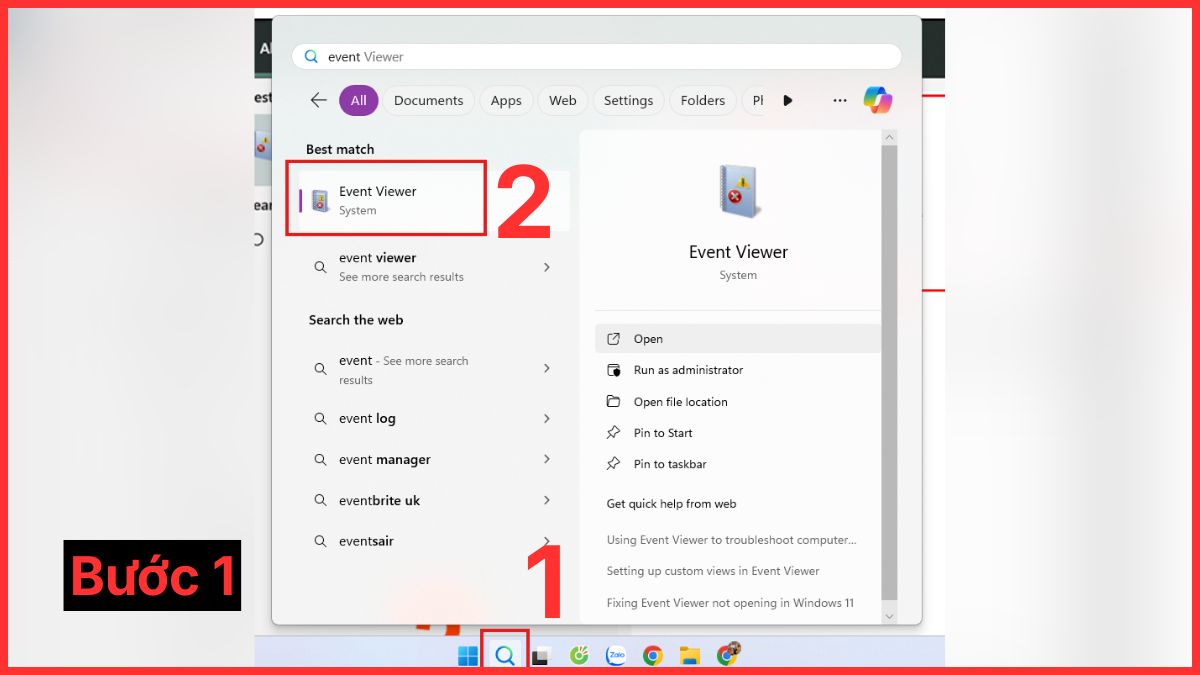The height and width of the screenshot is (675, 1200).
Task: Click the Copilot icon in search panel
Action: (877, 100)
